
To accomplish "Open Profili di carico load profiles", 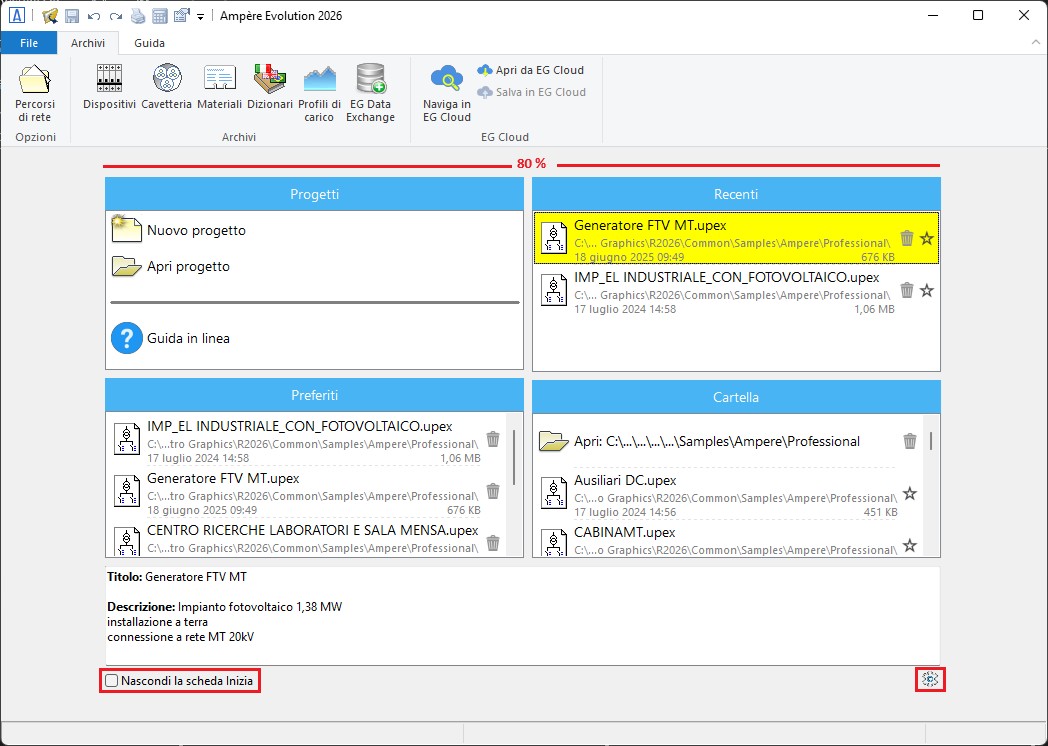I will (x=319, y=94).
